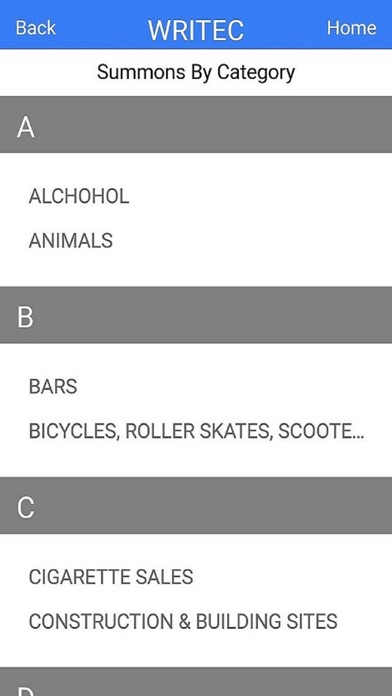The width and height of the screenshot is (392, 696).
Task: Tap the WRITEC app title
Action: click(196, 30)
